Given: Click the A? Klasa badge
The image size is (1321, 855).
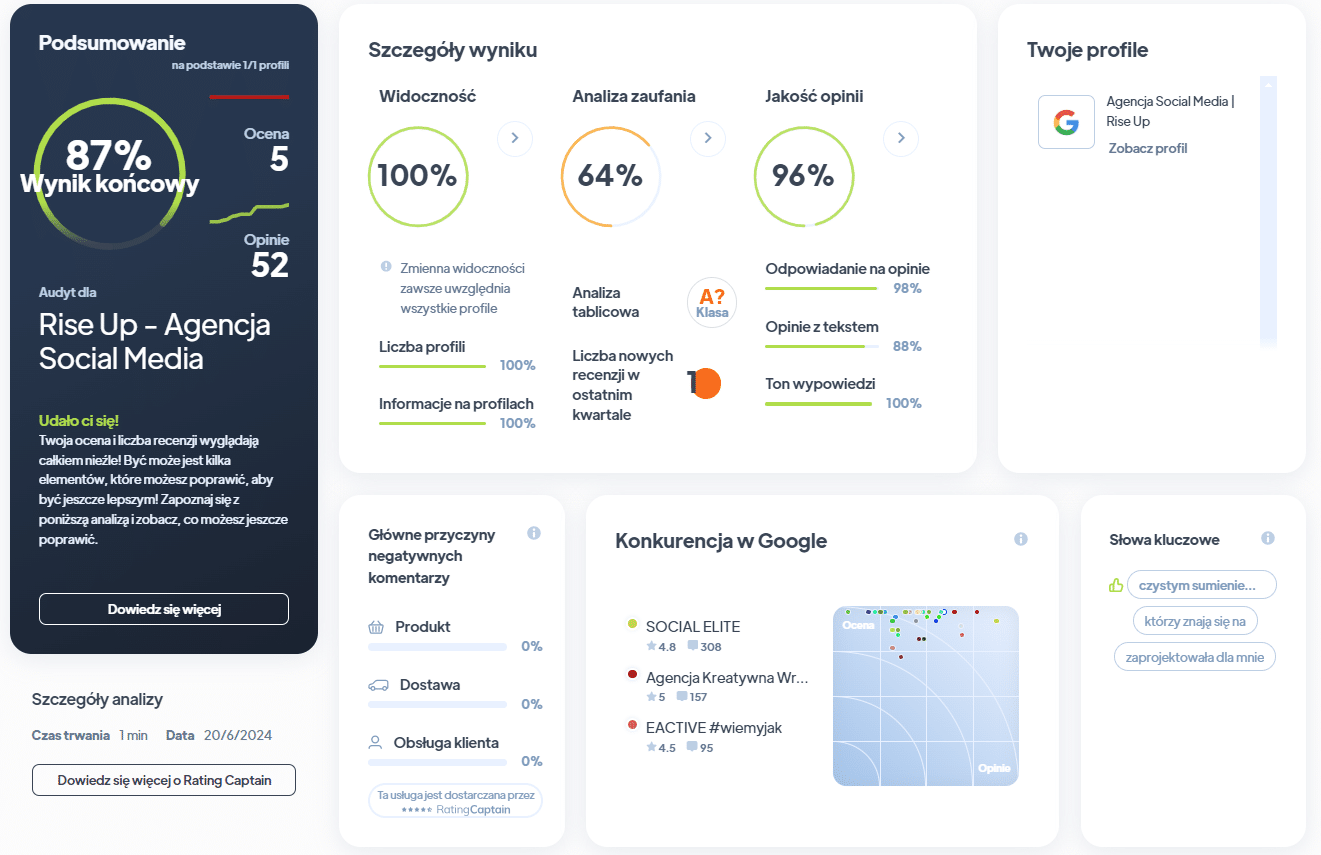Looking at the screenshot, I should [x=712, y=302].
